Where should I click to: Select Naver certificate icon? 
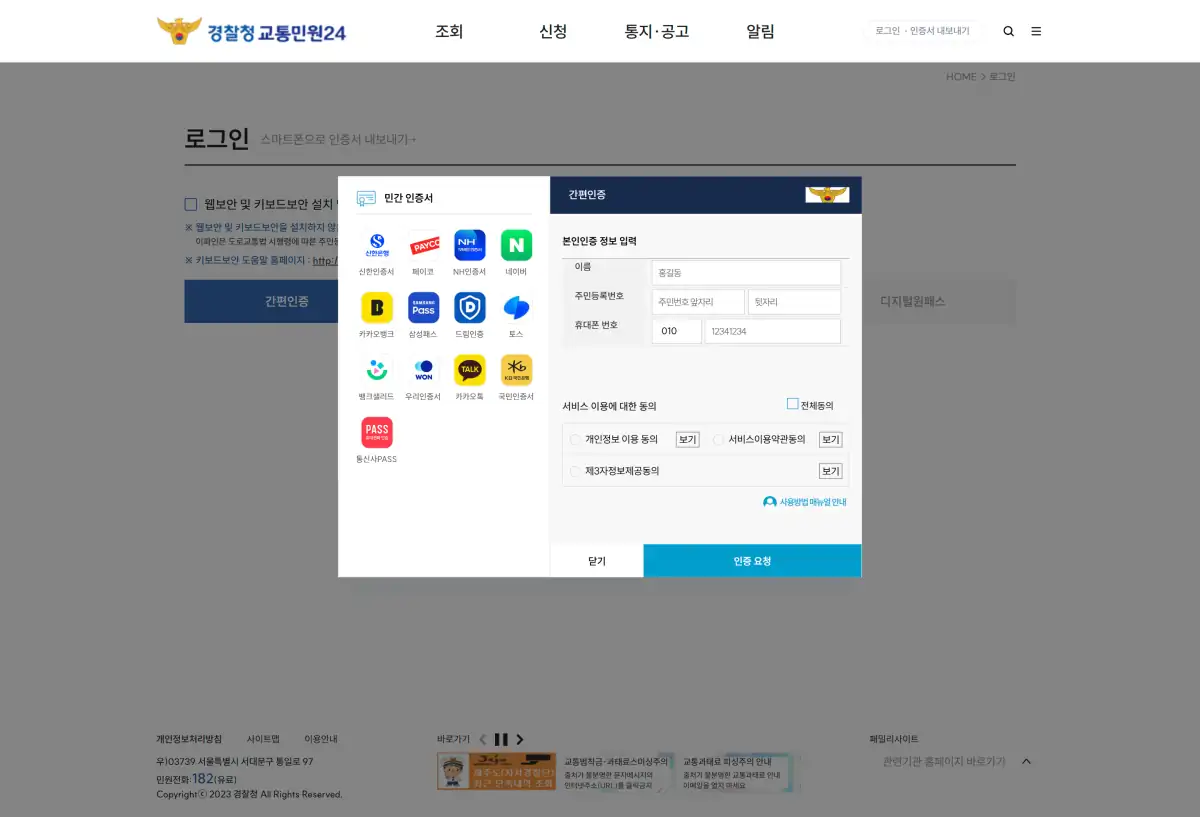[x=516, y=246]
